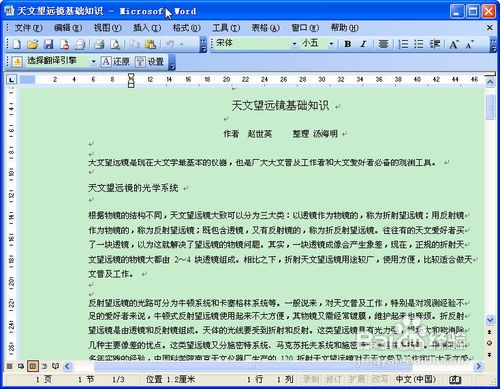Click the vertical scrollbar thumb
Viewport: 500px width, 389px height.
[490, 107]
